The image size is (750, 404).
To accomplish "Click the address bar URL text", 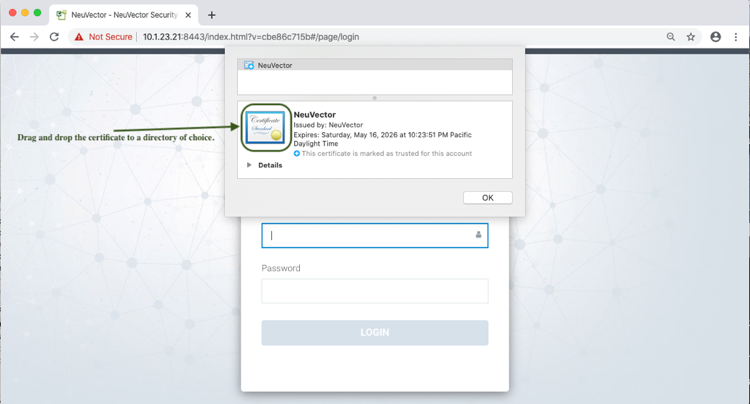I will (x=250, y=37).
